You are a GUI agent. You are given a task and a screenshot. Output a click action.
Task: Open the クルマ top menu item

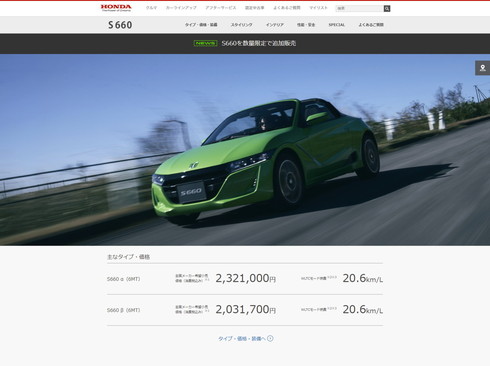pos(151,8)
